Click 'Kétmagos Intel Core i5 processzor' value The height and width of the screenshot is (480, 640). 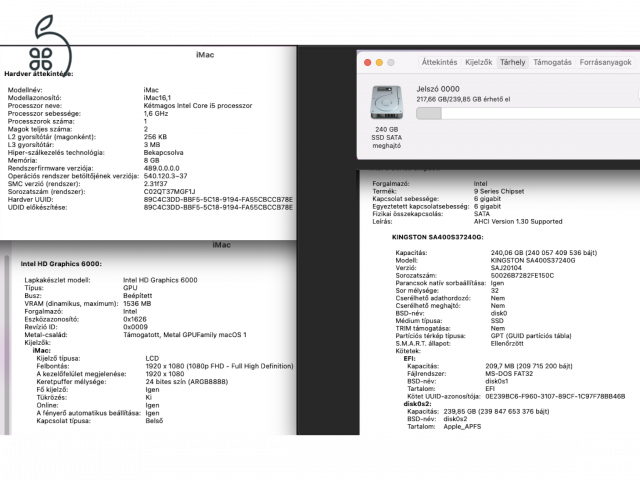click(198, 106)
